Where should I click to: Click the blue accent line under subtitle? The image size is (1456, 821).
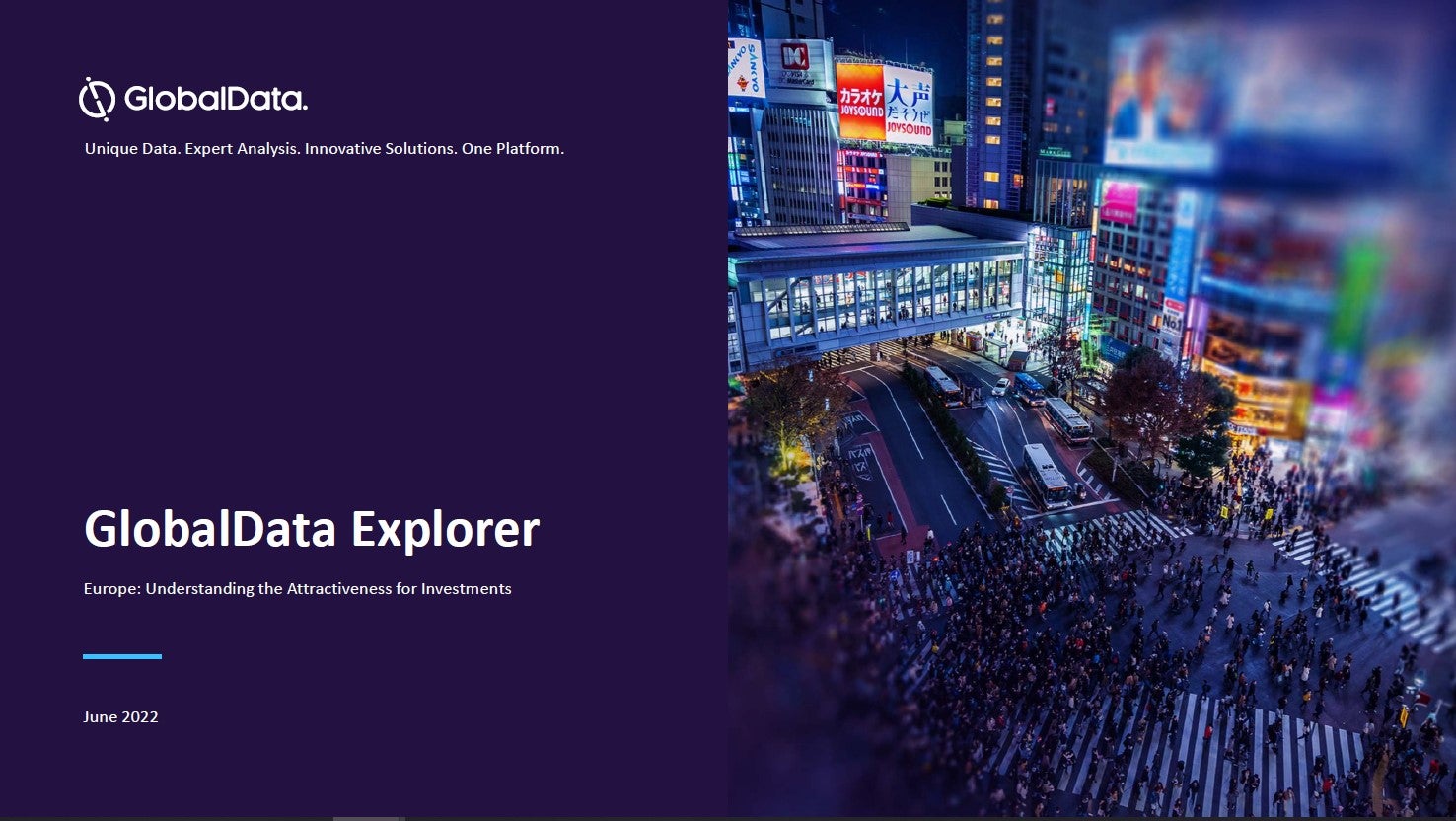pyautogui.click(x=122, y=656)
